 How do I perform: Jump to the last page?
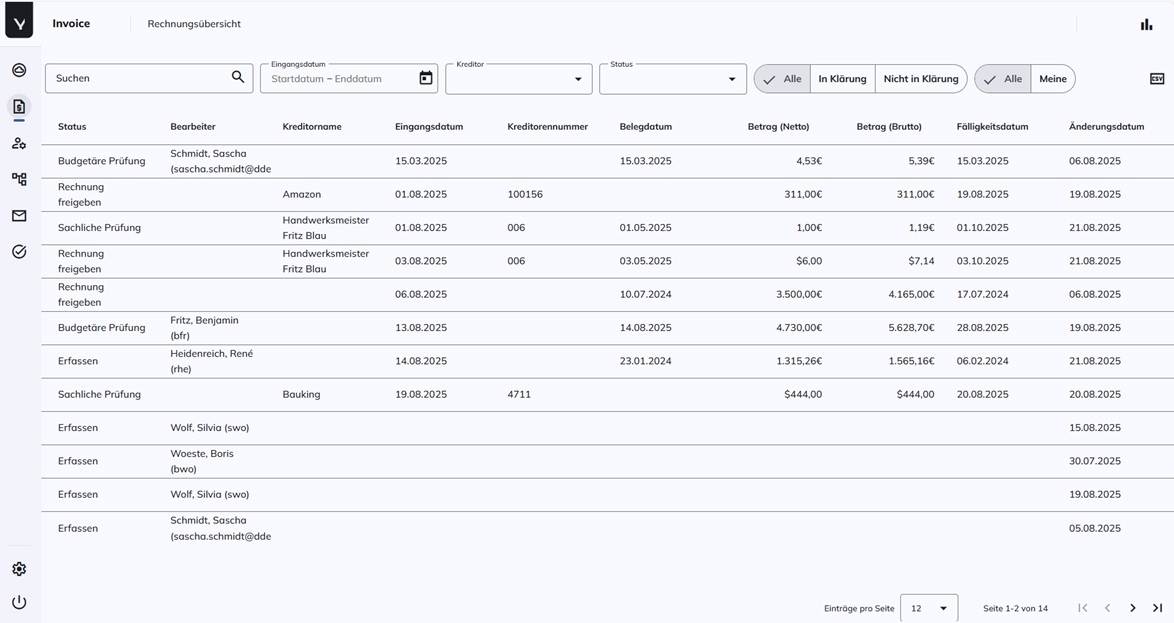pos(1158,608)
